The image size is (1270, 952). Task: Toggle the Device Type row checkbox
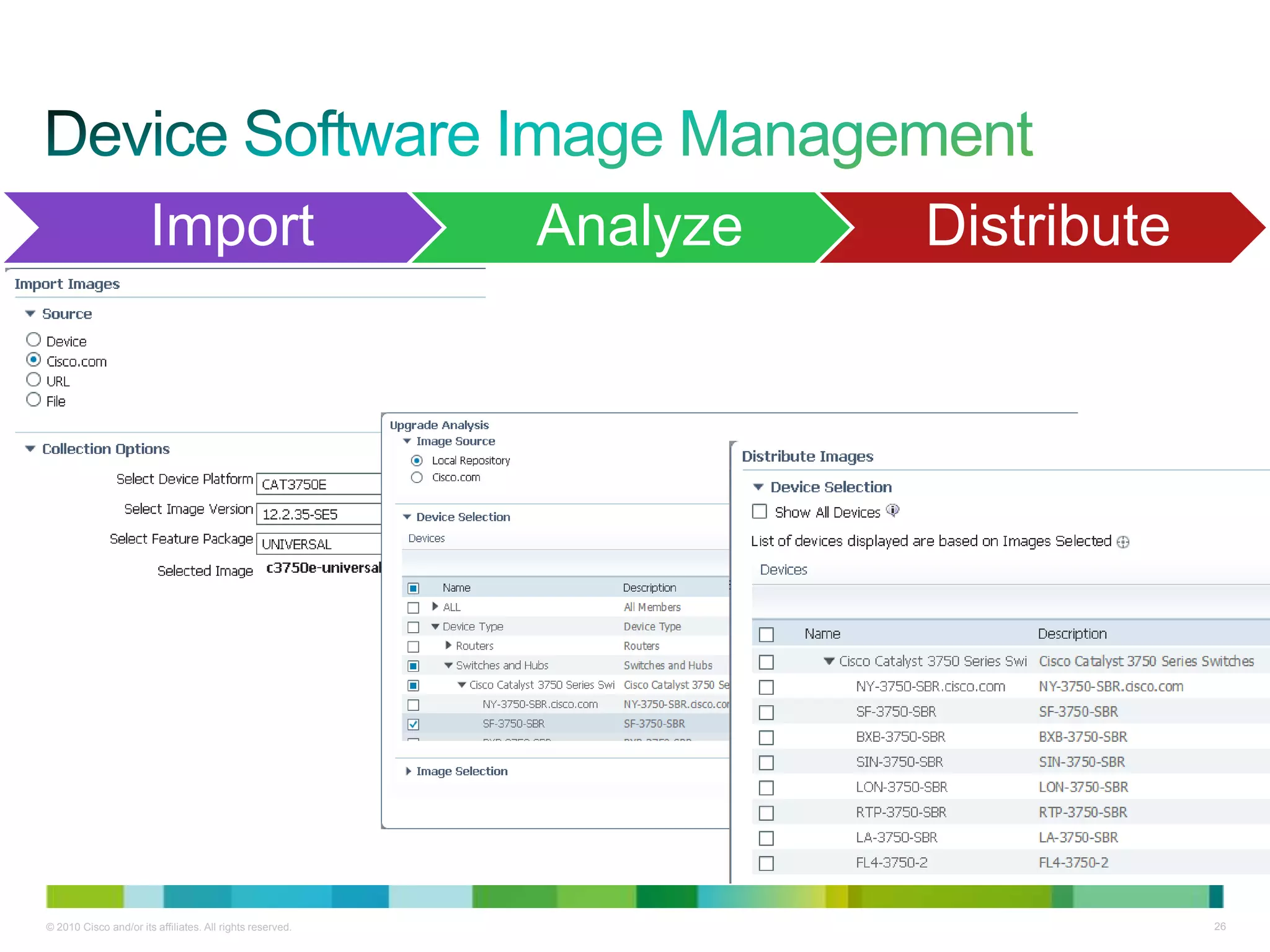(414, 627)
